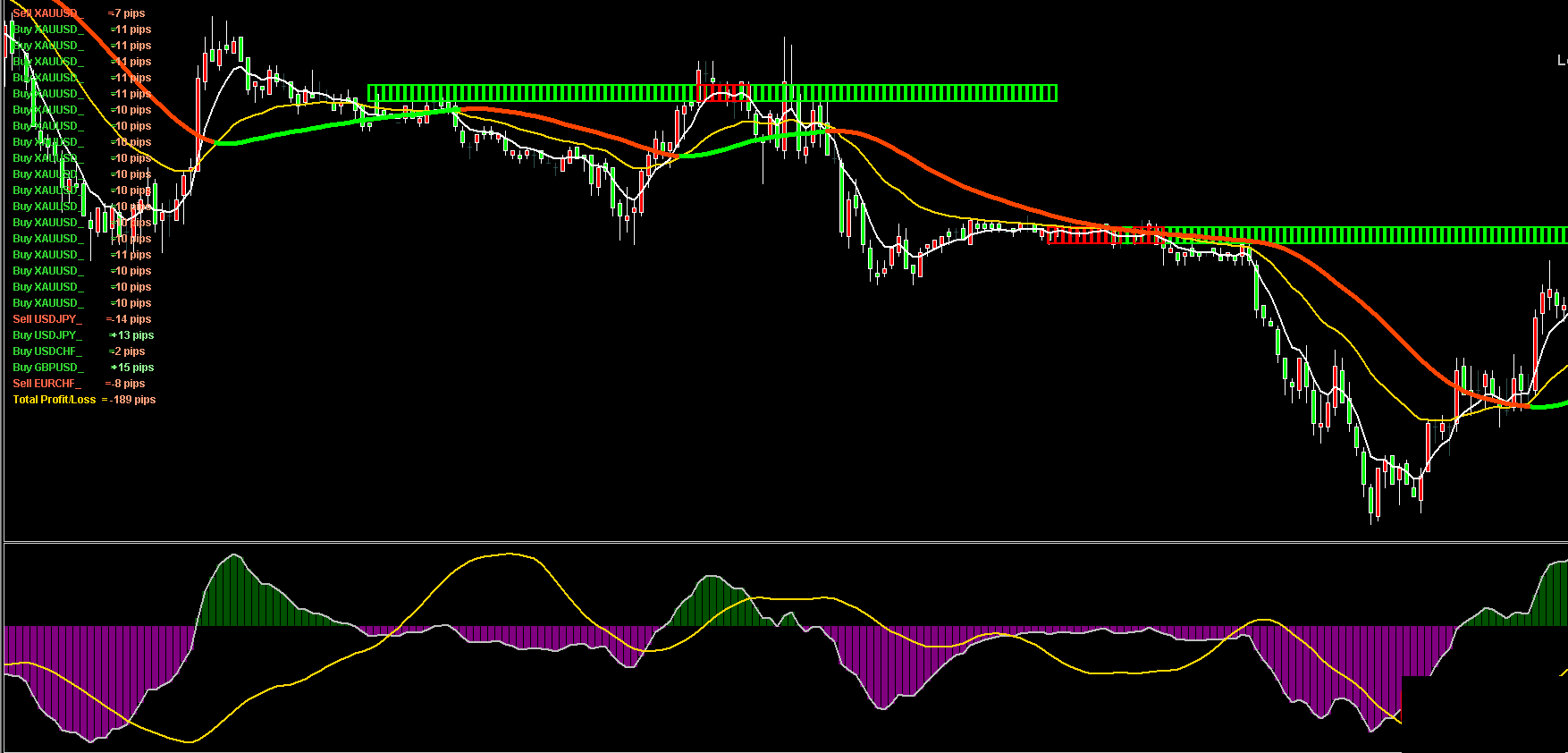Click the Buy GBPUSD_ trade entry
Viewport: 1568px width, 753px height.
(48, 368)
